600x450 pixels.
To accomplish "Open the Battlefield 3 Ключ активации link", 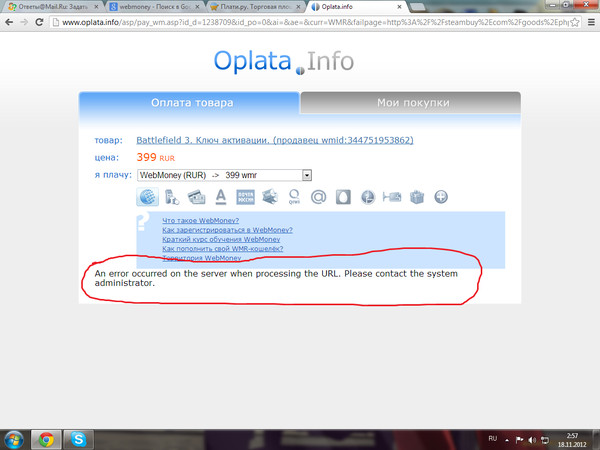I will coord(275,140).
